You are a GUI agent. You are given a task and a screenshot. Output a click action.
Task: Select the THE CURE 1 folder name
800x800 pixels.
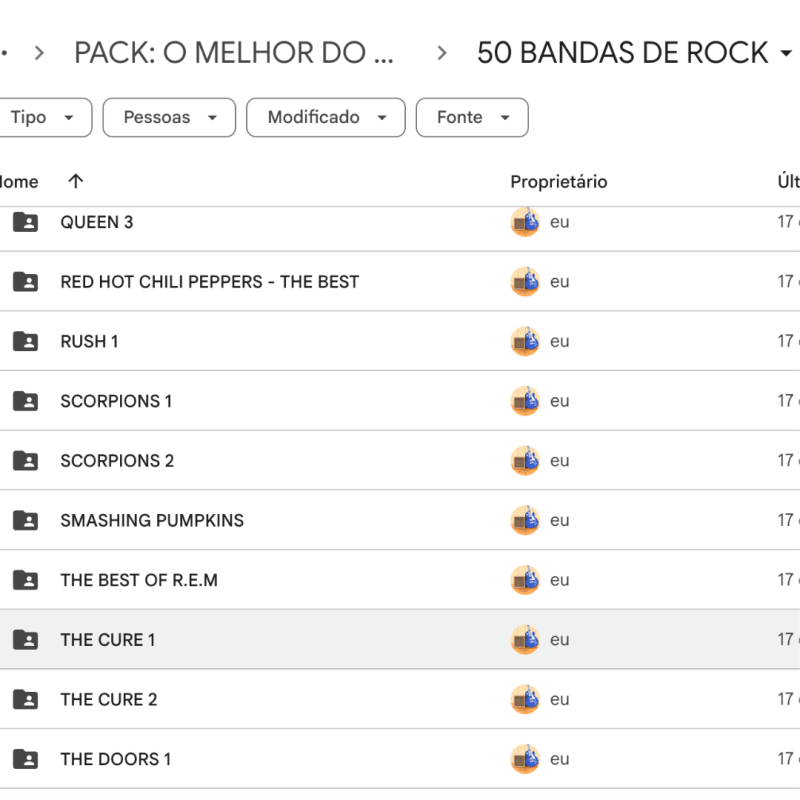point(107,640)
